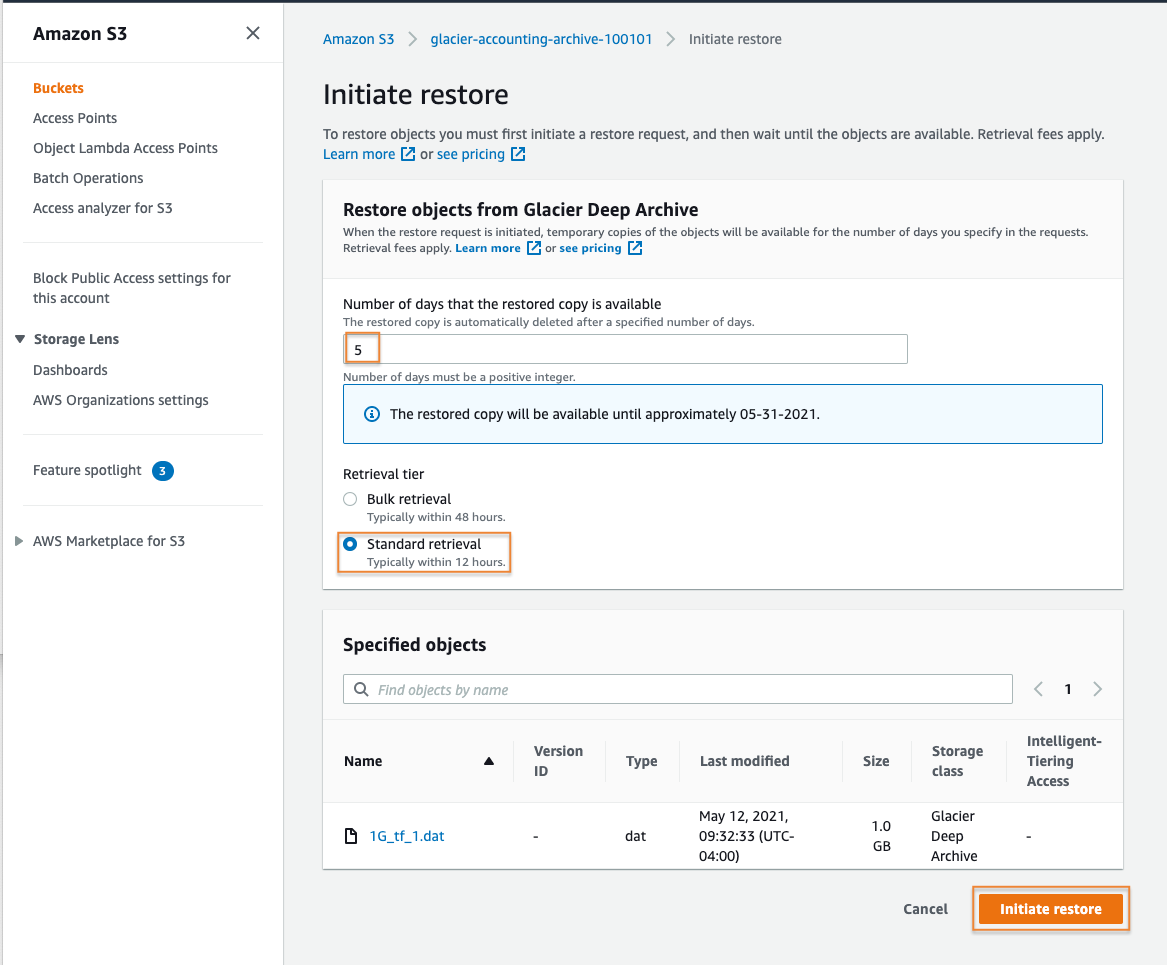Click the 1.0 GB size cell
The width and height of the screenshot is (1167, 965).
881,836
